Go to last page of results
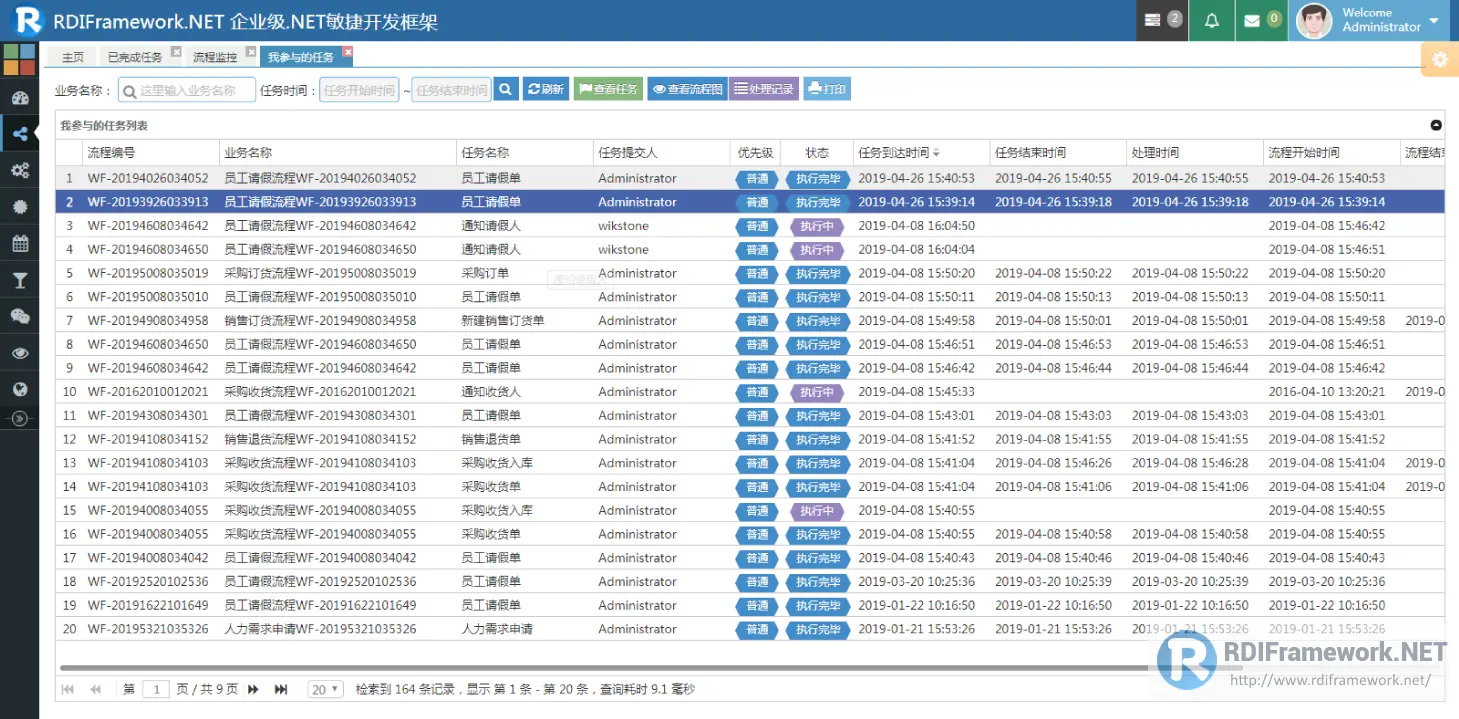Image resolution: width=1459 pixels, height=719 pixels. pyautogui.click(x=281, y=689)
